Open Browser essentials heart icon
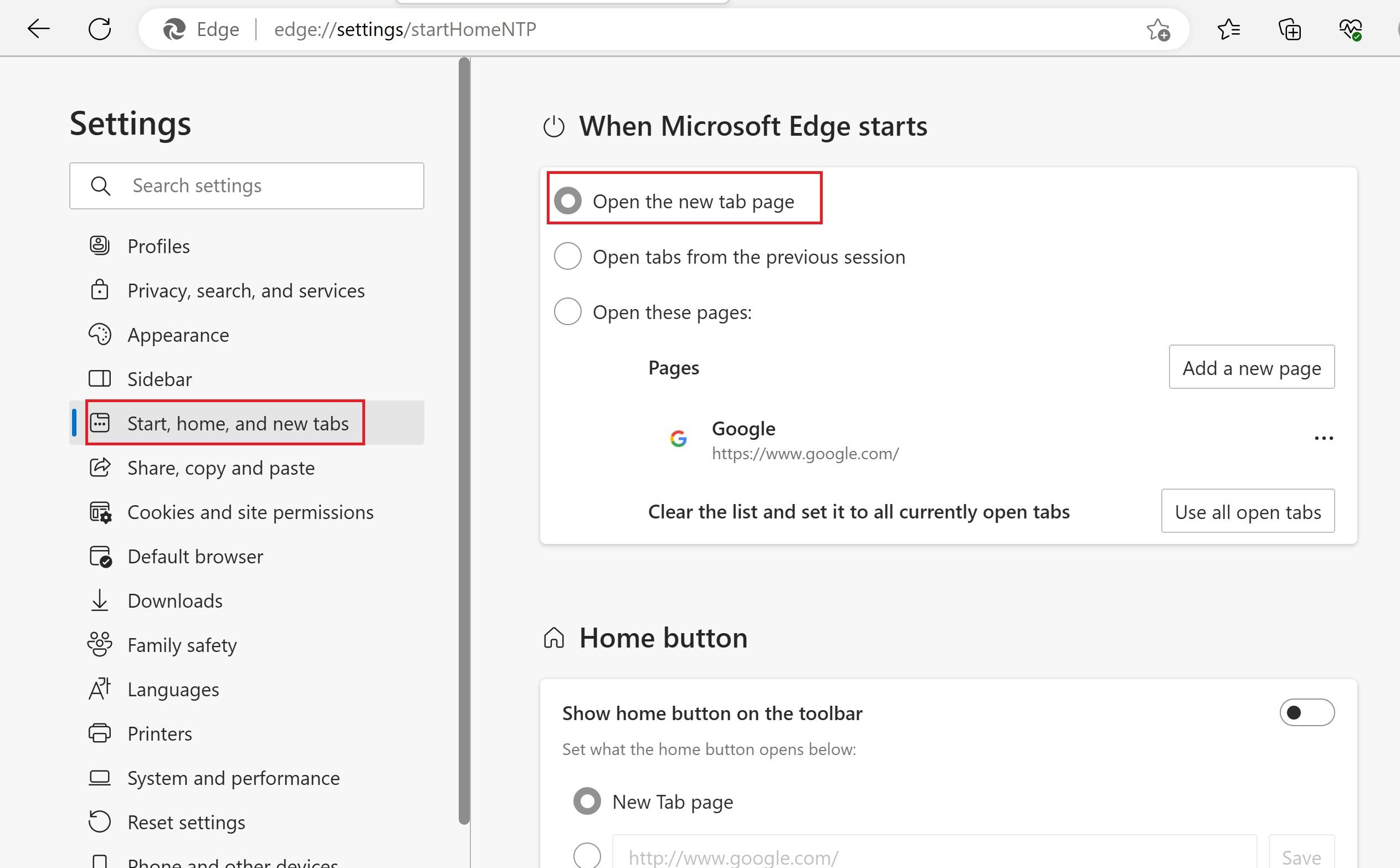The height and width of the screenshot is (868, 1400). click(x=1350, y=29)
